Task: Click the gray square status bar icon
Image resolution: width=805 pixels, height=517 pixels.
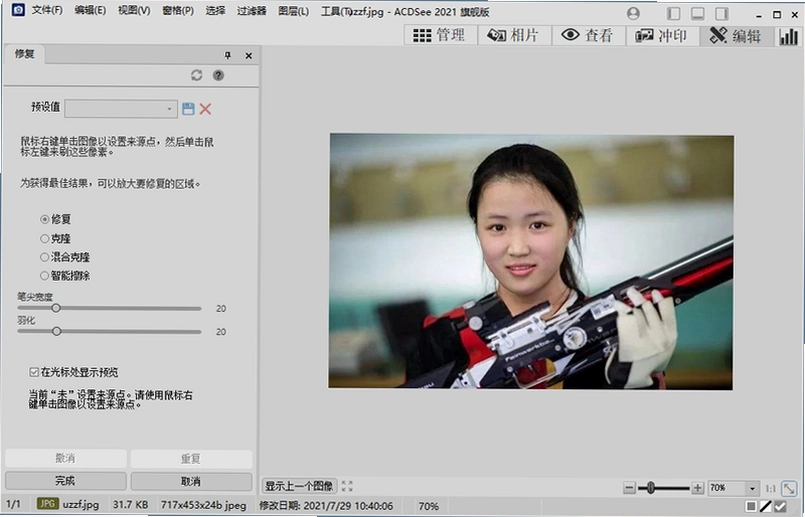Action: (751, 507)
